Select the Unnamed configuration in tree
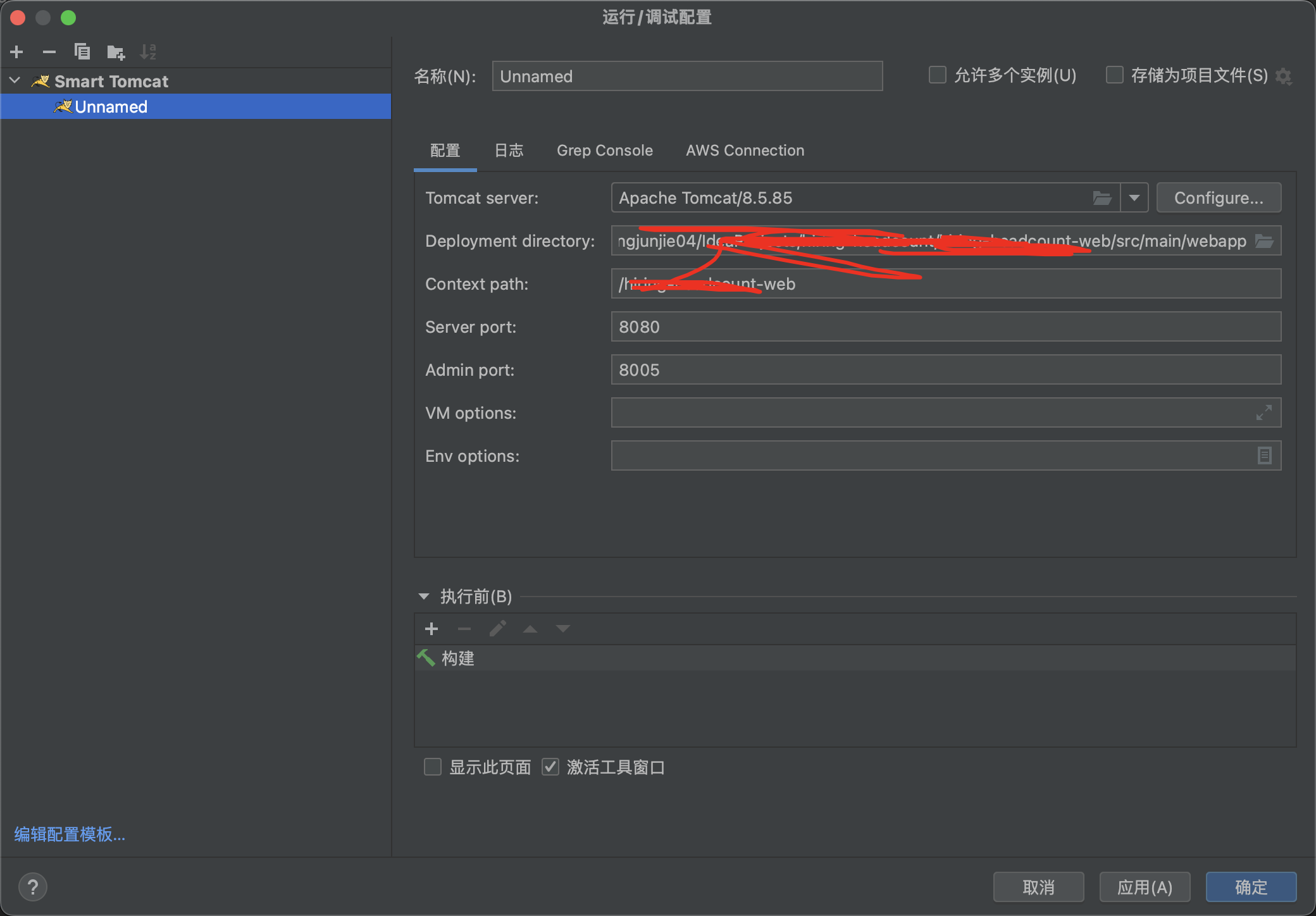This screenshot has height=916, width=1316. (196, 107)
